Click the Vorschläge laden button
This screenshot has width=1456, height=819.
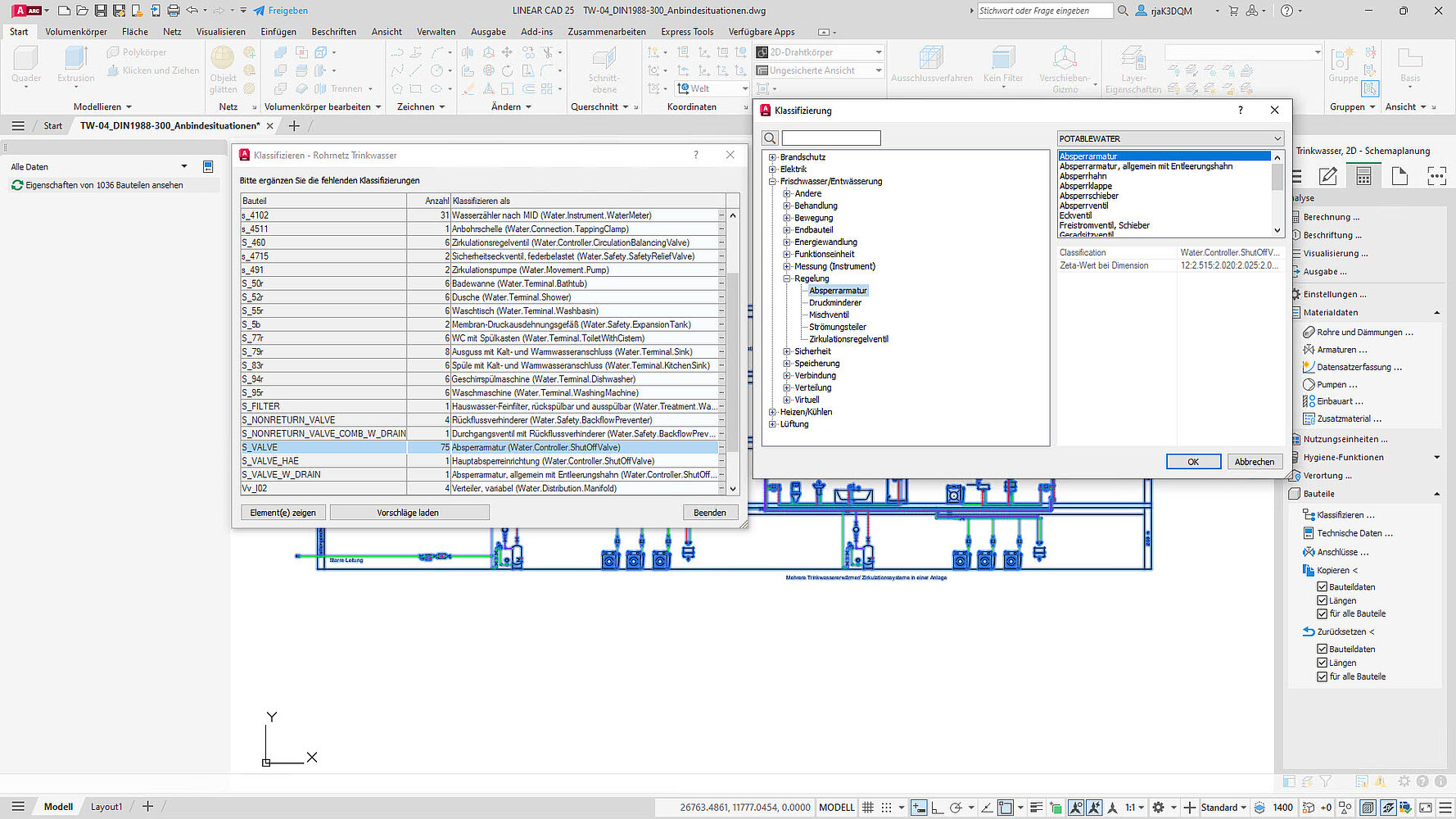pos(409,513)
